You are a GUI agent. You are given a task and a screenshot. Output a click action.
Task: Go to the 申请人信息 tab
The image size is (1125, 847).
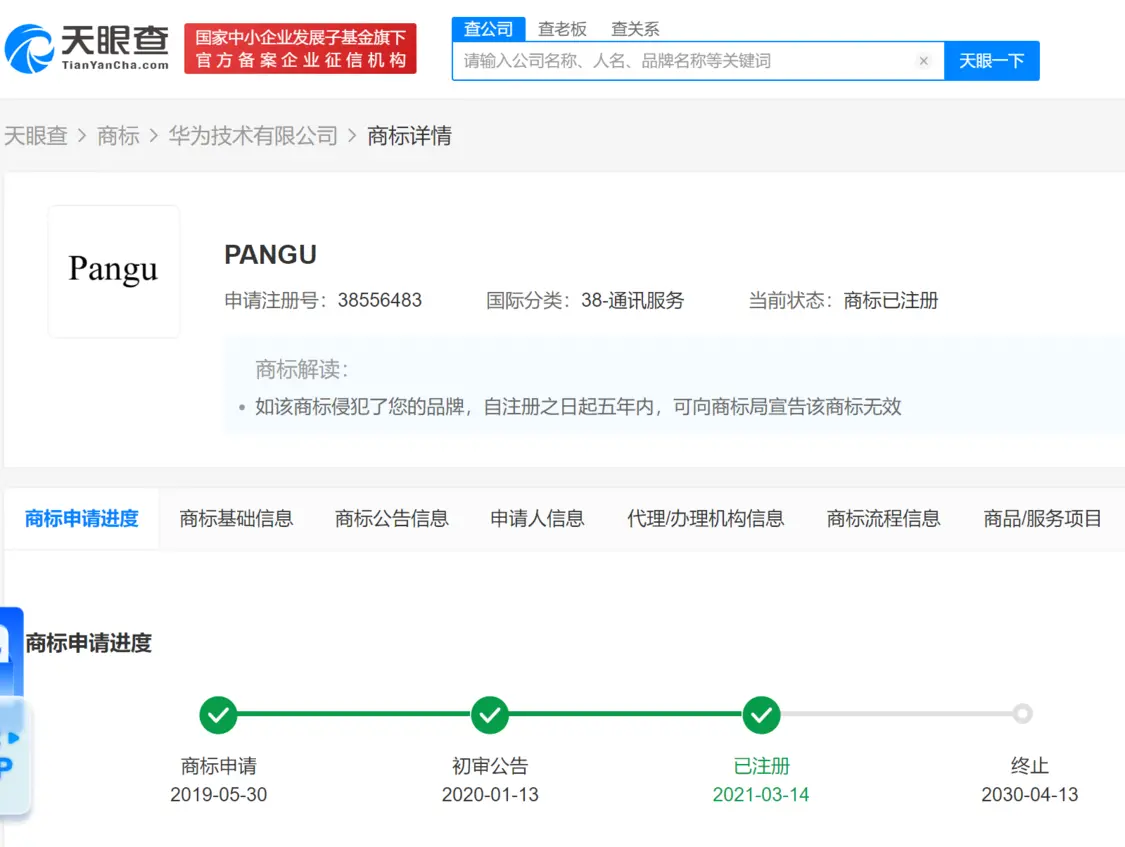[537, 518]
